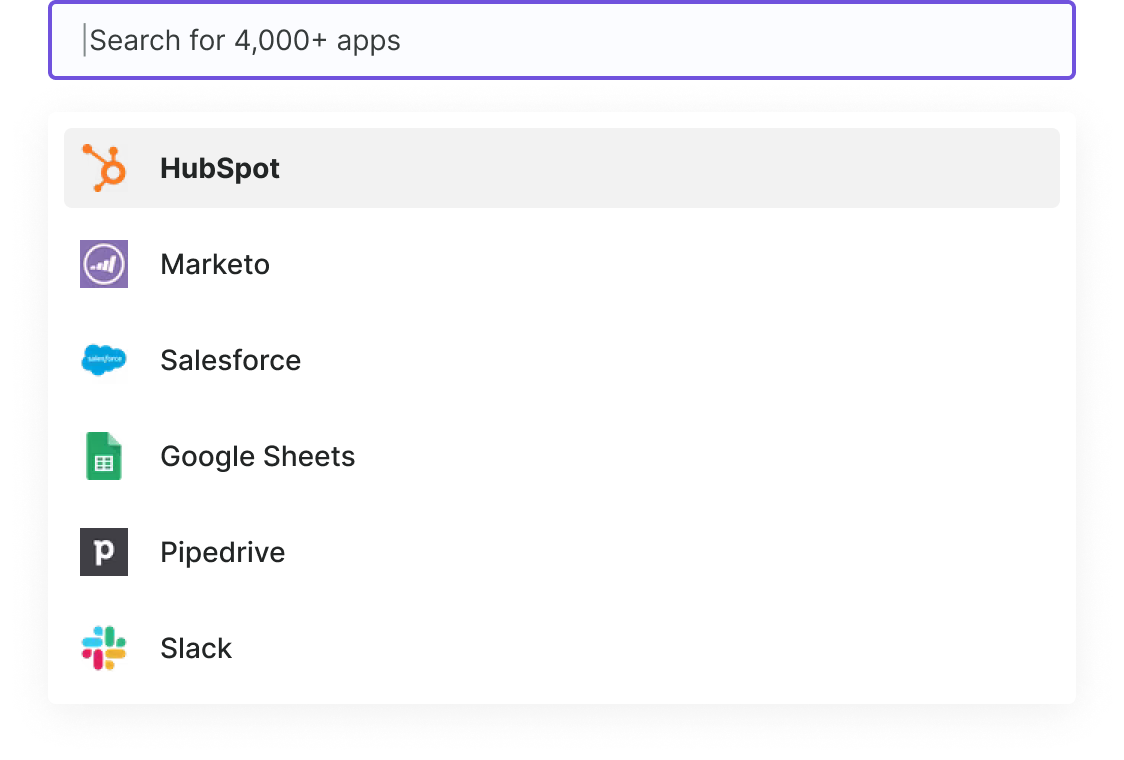Click the "Google Sheets" text label
The width and height of the screenshot is (1124, 760).
[x=257, y=457]
